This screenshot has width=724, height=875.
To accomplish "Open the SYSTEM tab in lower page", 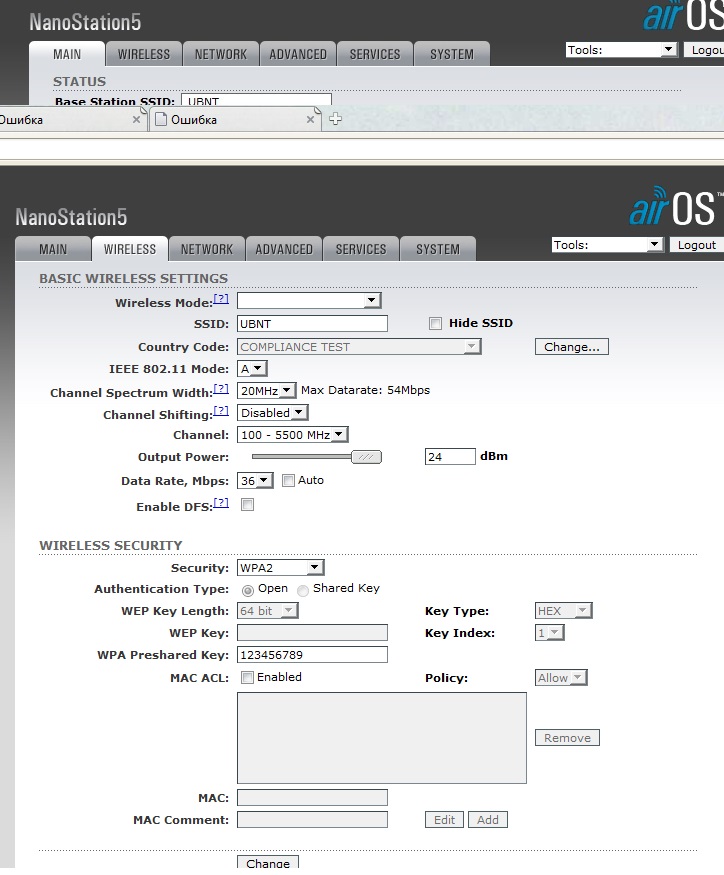I will click(x=437, y=249).
